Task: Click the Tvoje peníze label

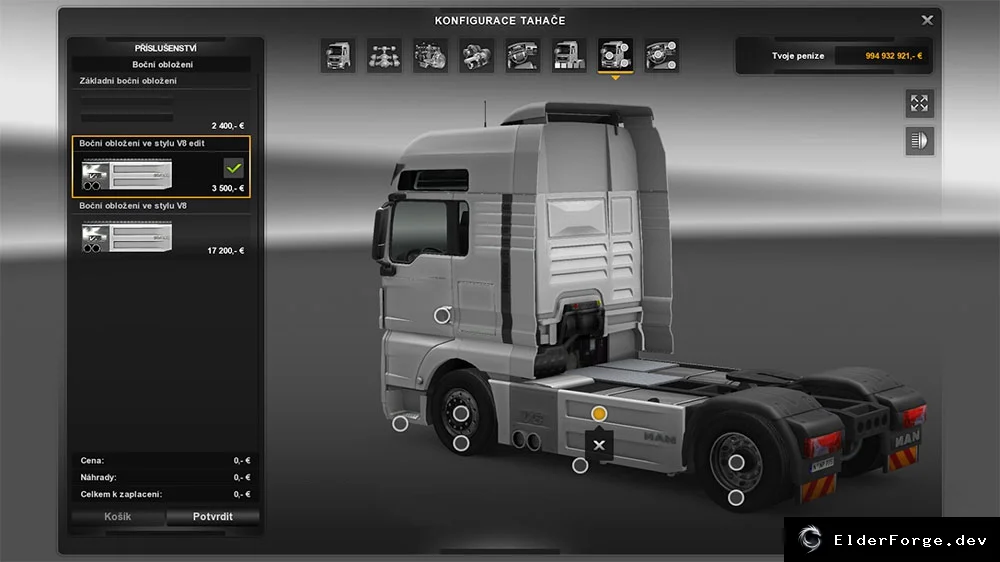Action: (798, 56)
